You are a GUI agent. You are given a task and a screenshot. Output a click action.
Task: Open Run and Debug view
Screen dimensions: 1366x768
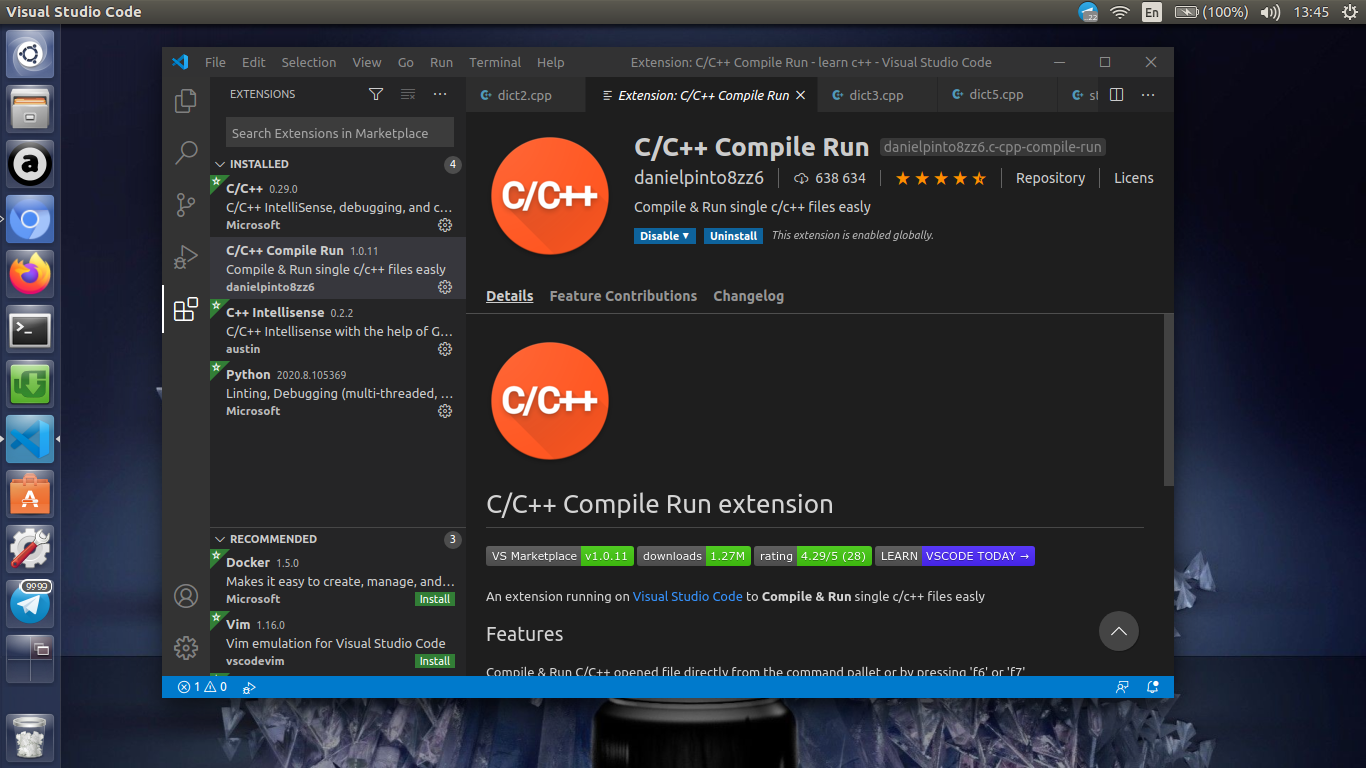(186, 257)
